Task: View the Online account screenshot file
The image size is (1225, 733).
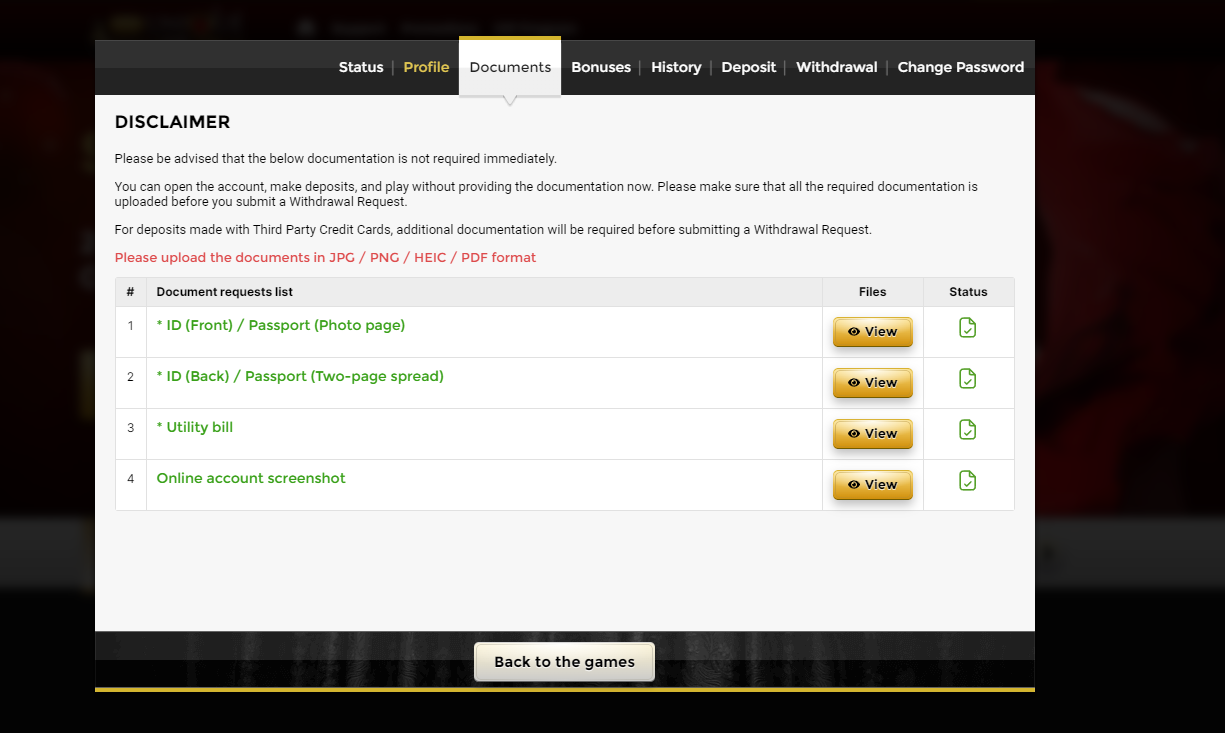Action: [872, 485]
